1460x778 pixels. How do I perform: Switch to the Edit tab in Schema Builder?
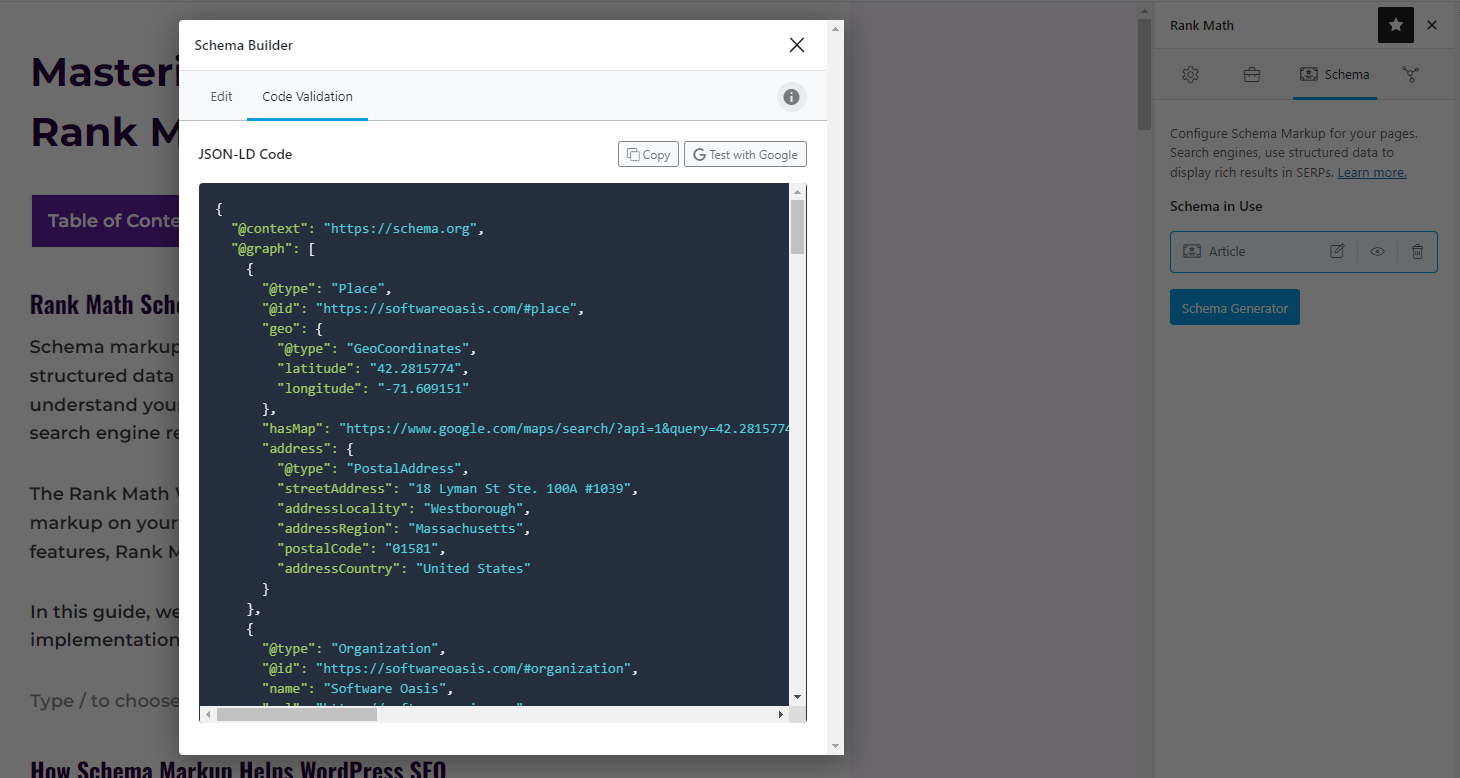coord(221,96)
